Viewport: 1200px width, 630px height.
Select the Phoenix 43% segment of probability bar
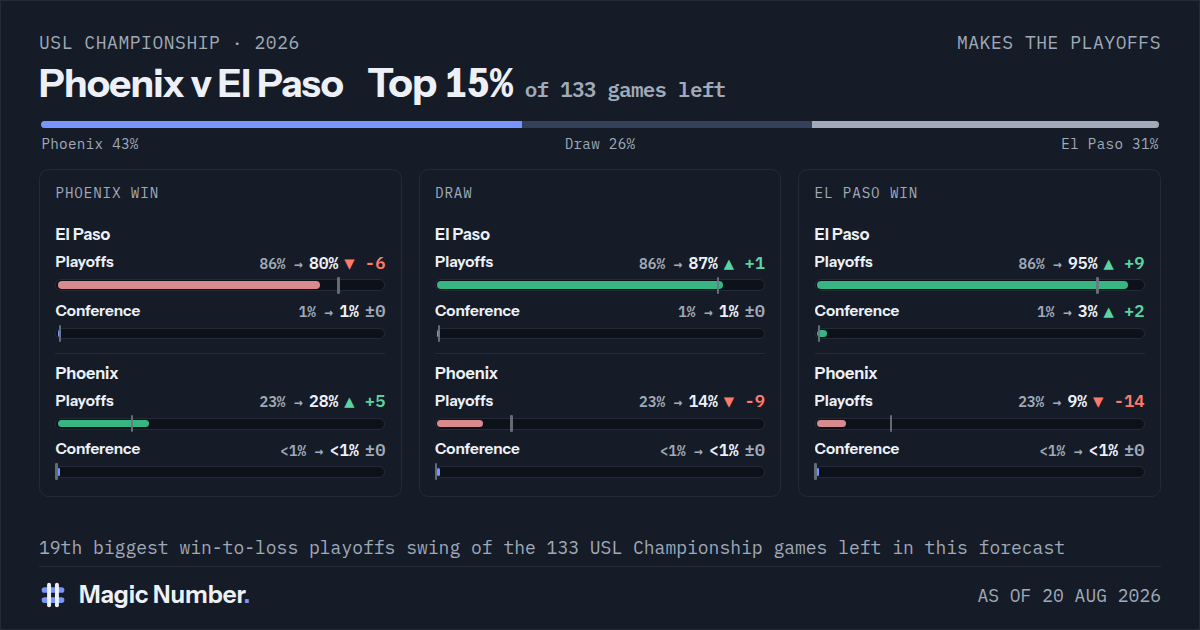[x=281, y=125]
